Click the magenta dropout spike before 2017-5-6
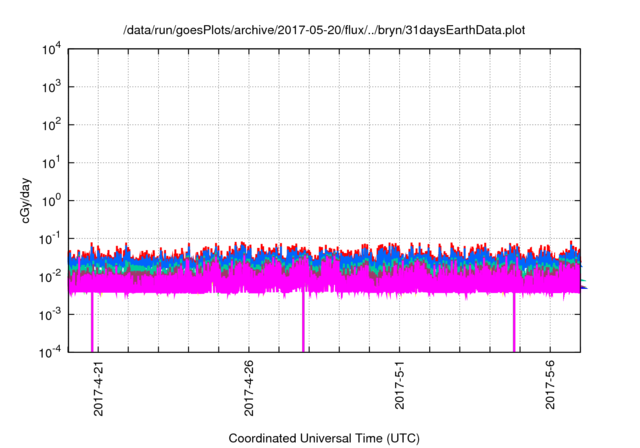Viewport: 640px width, 448px height. tap(514, 322)
